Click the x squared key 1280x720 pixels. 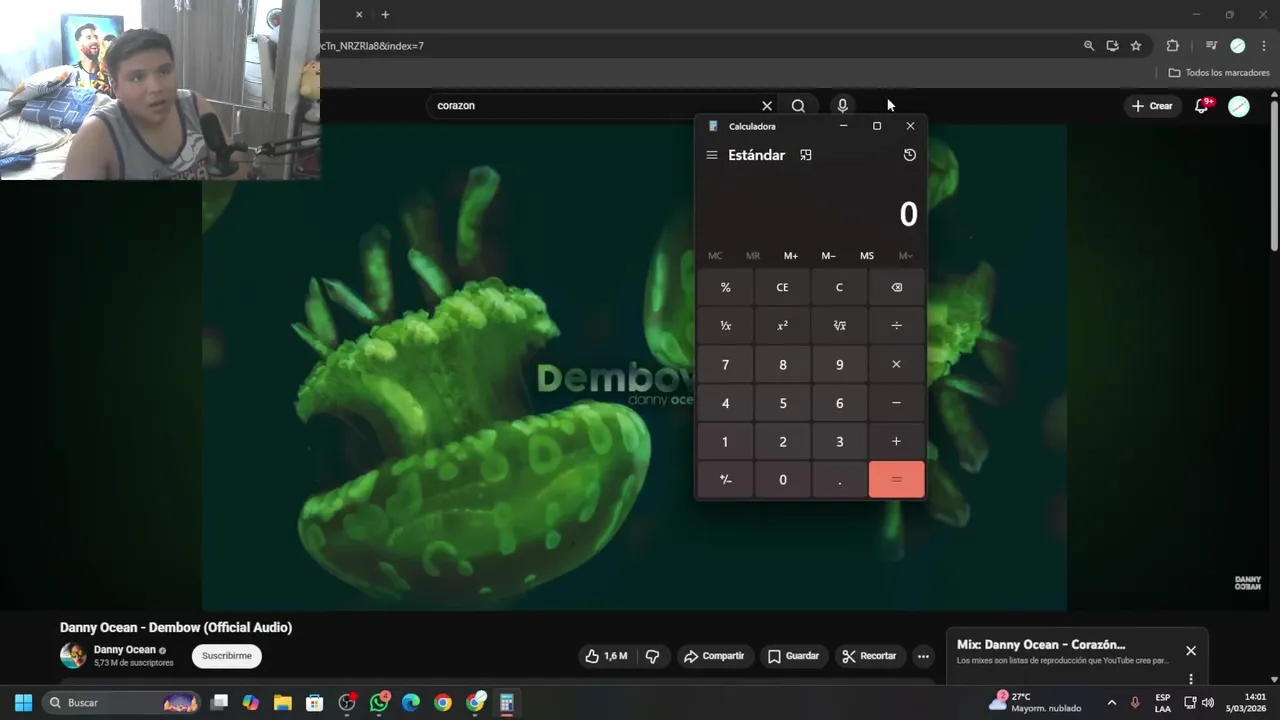[782, 326]
